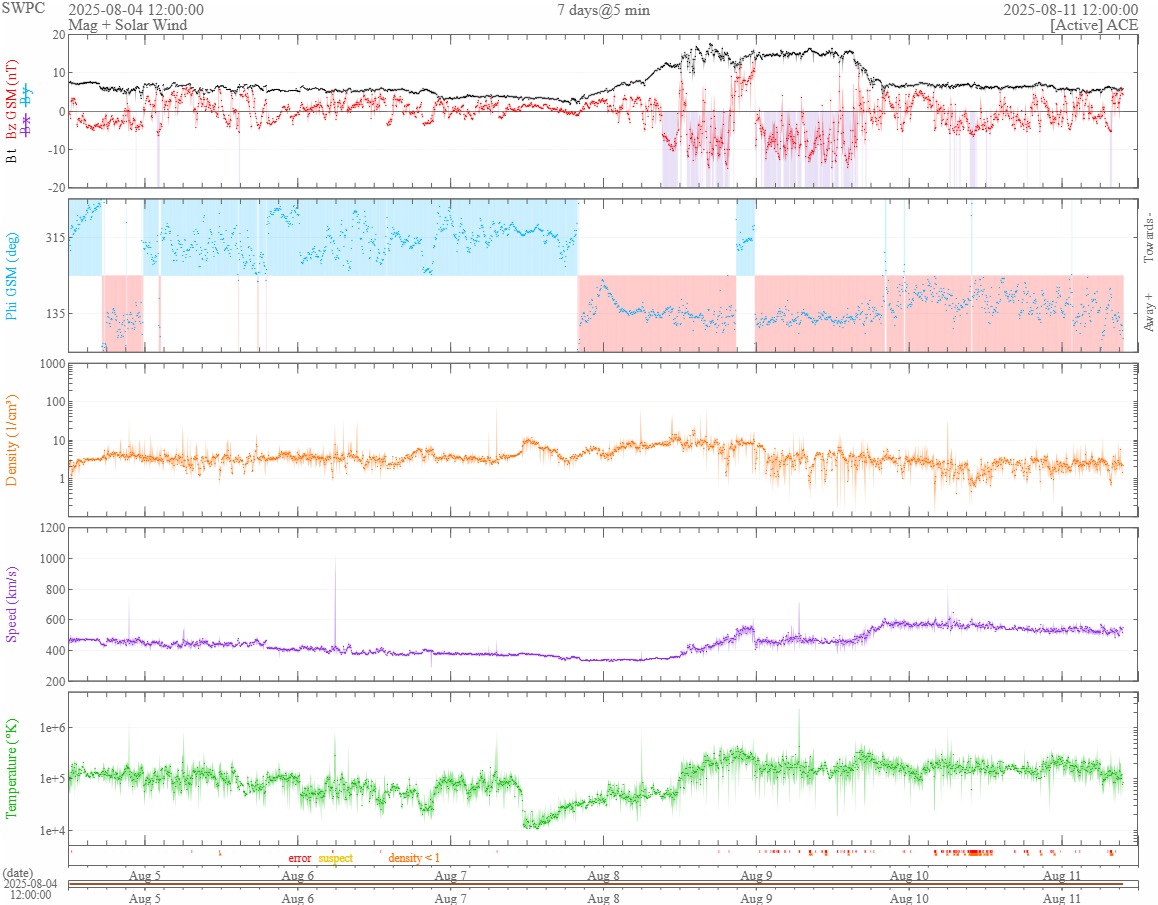
Task: Click the yellow suspect legend entry
Action: point(335,858)
